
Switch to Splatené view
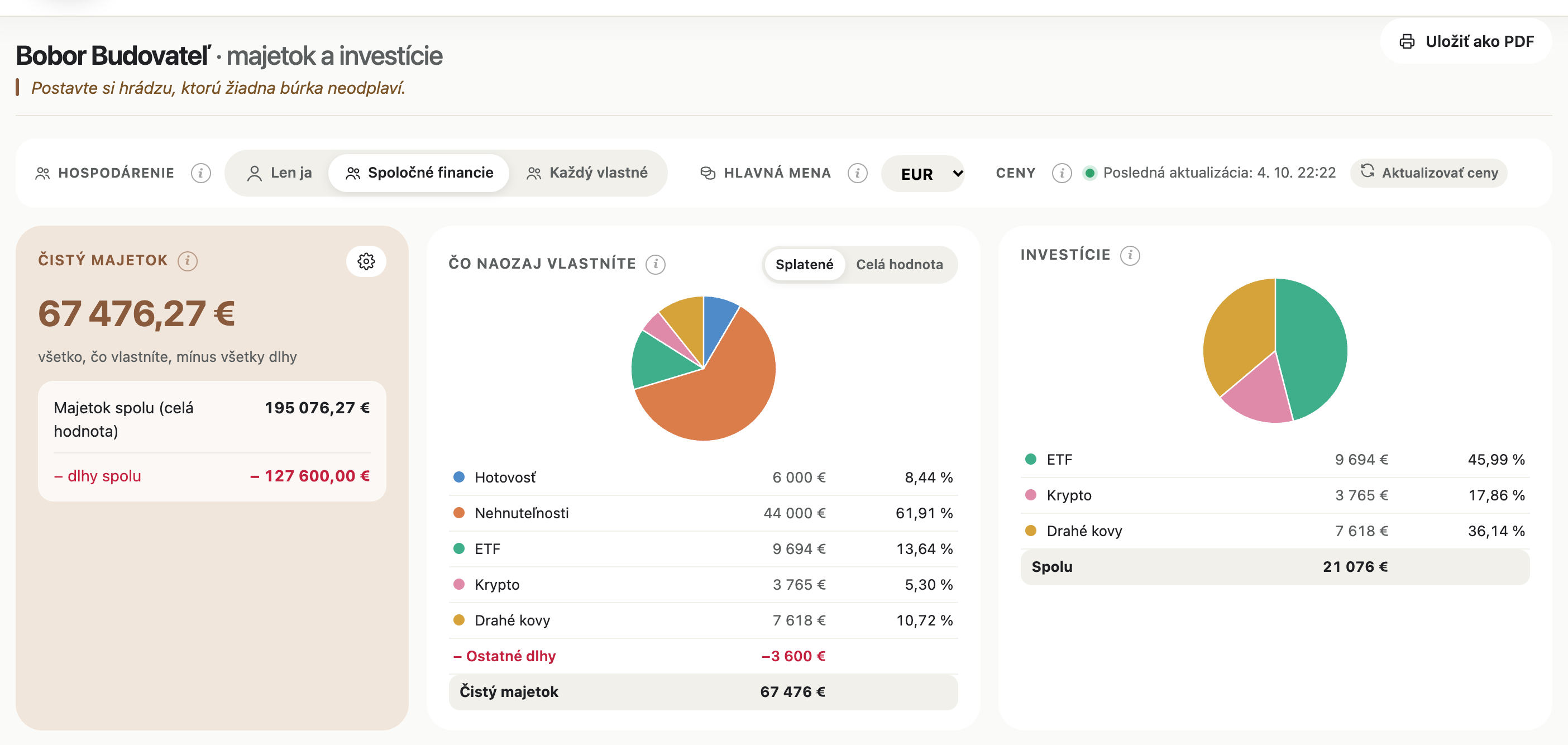tap(804, 264)
